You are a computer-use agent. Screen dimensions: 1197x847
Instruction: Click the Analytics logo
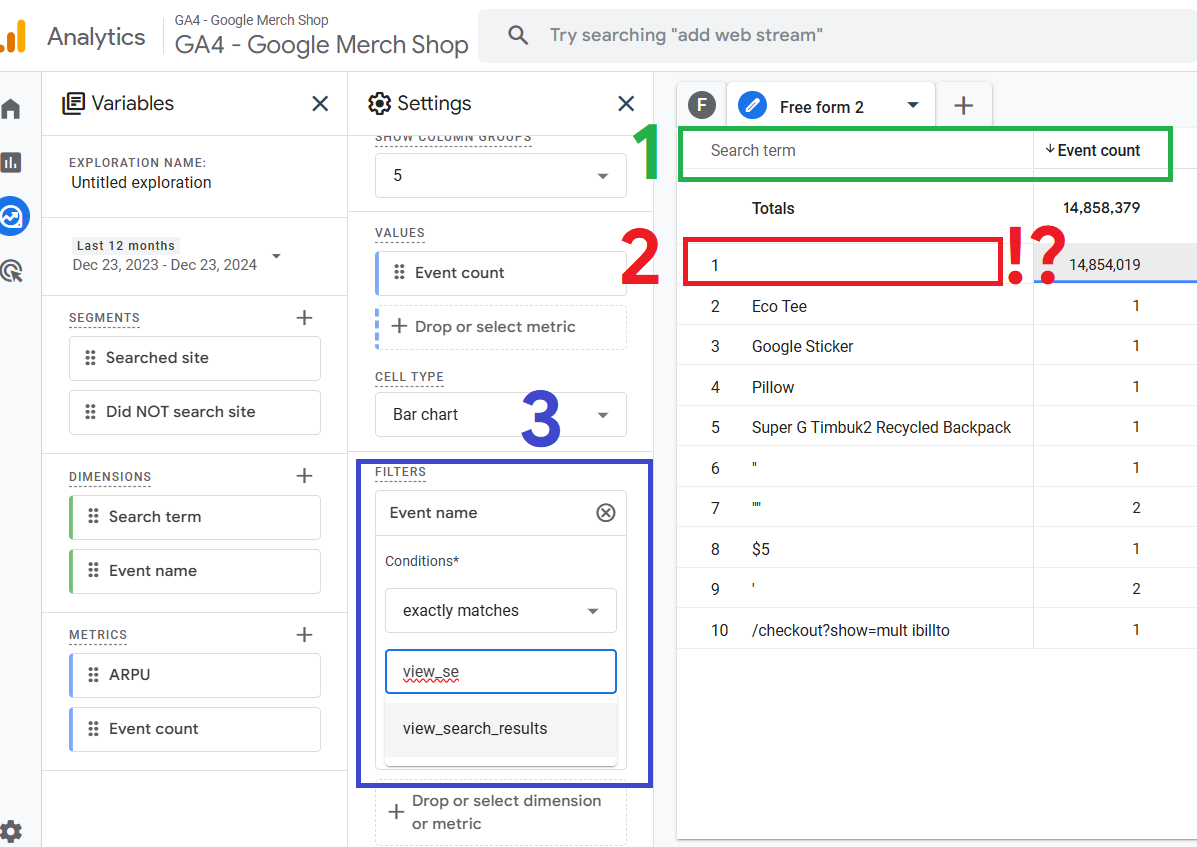point(14,36)
